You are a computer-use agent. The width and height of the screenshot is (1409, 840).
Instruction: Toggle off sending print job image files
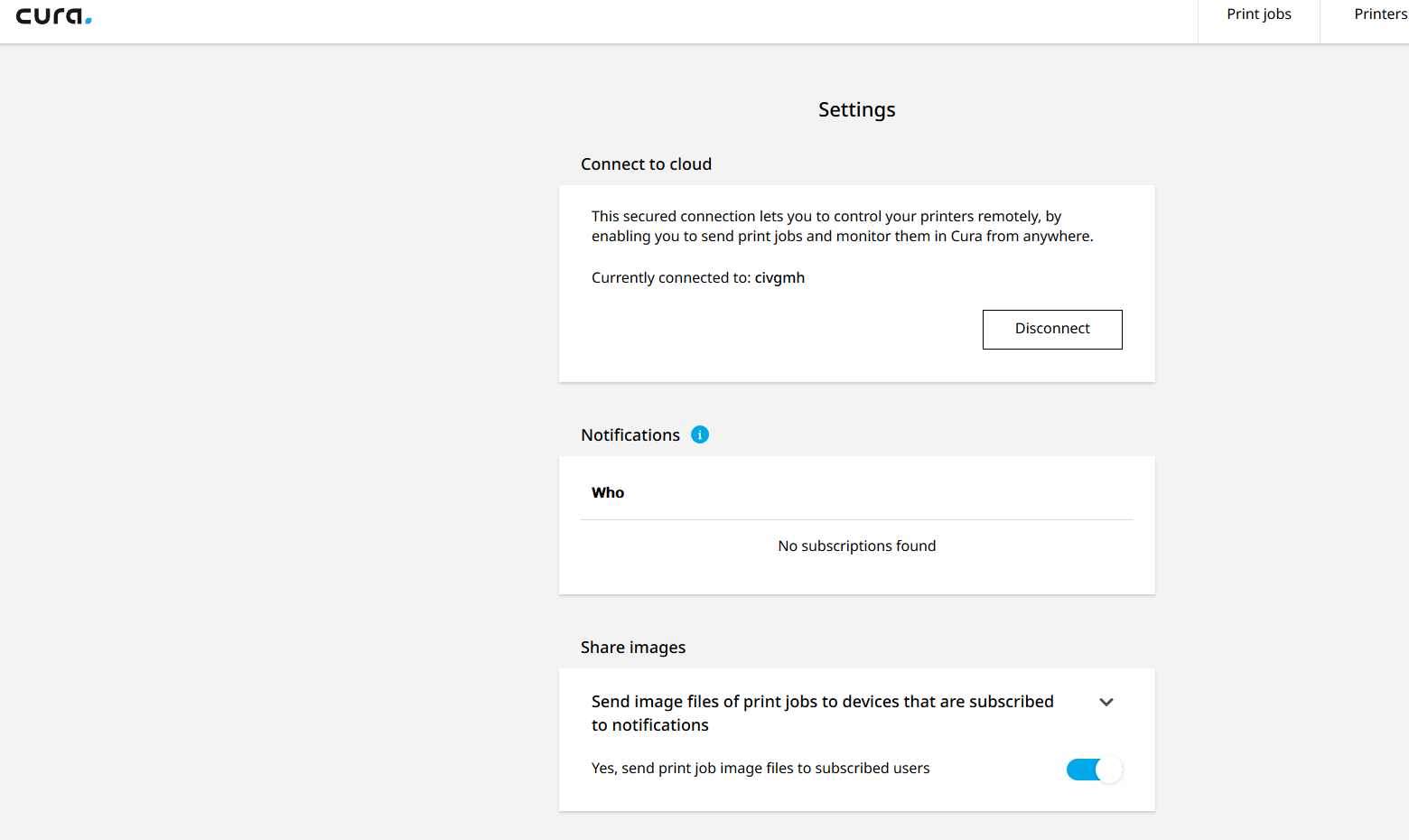[x=1094, y=770]
